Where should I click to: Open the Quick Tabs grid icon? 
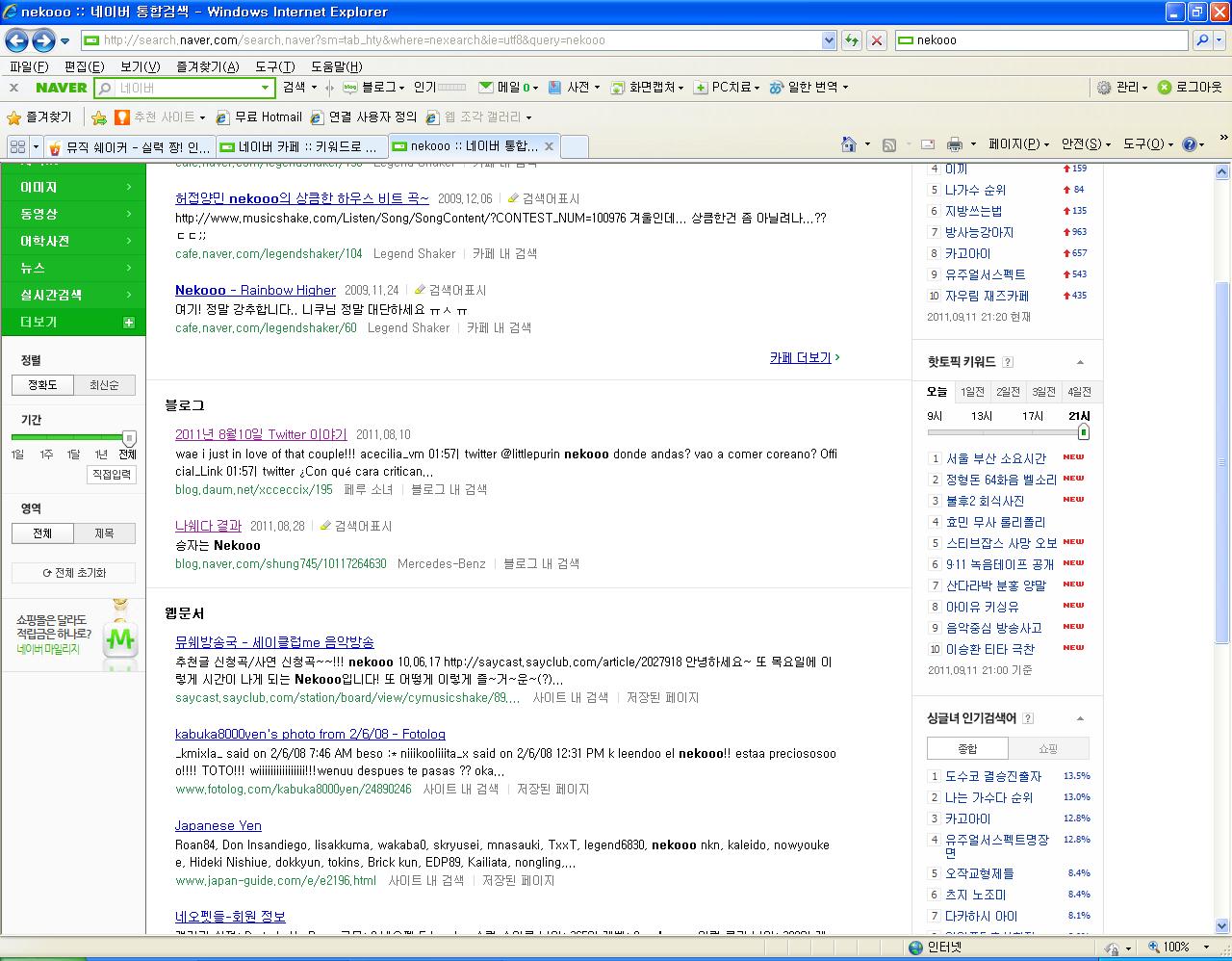pos(17,146)
